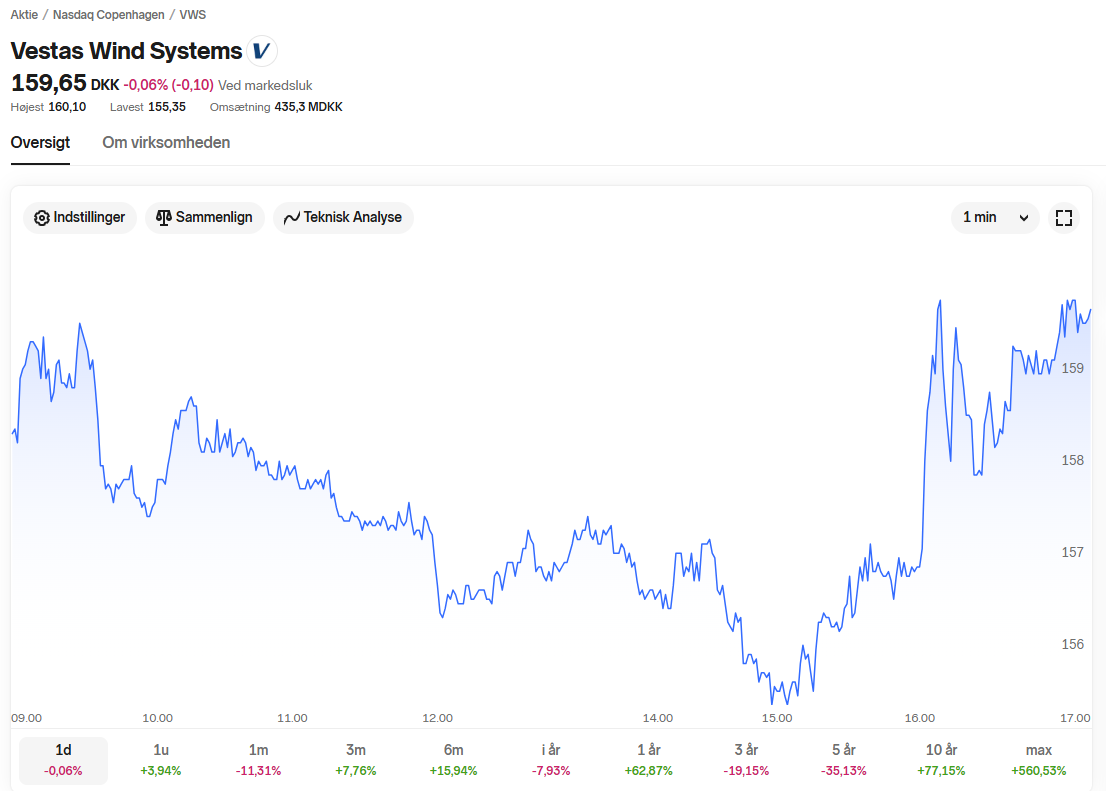Select the 5 år time period
Viewport: 1106px width, 791px height.
844,760
